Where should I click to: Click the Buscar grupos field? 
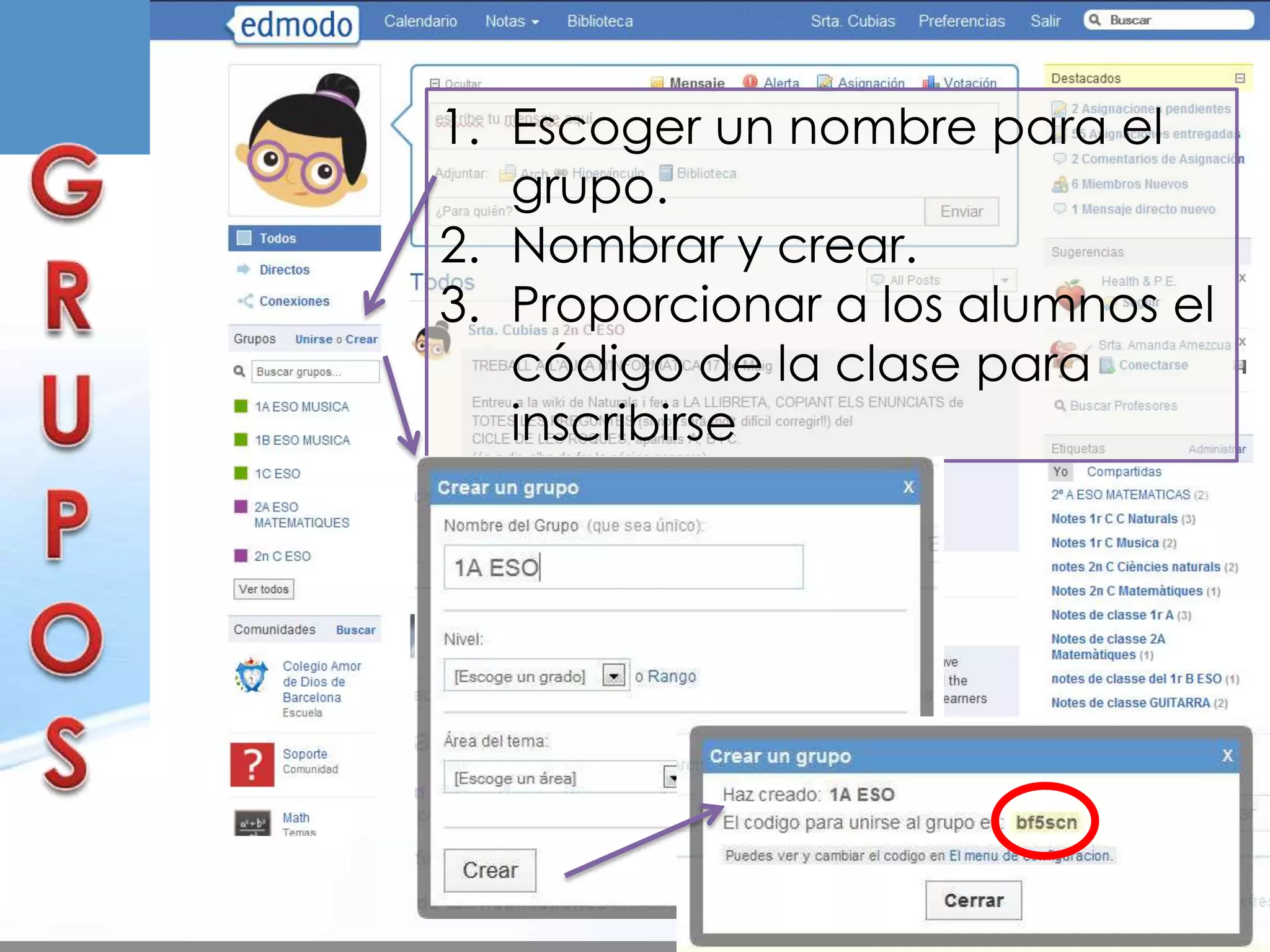coord(315,371)
